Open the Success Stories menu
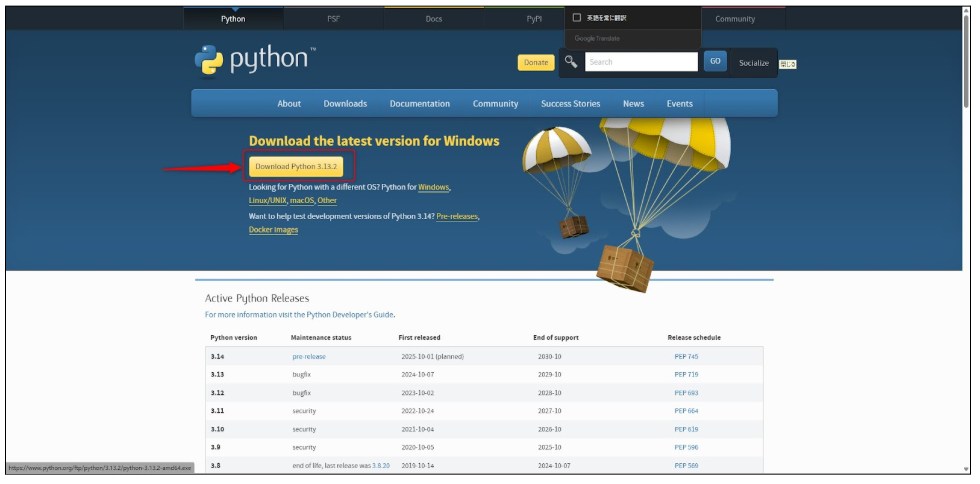This screenshot has width=980, height=484. (x=570, y=104)
